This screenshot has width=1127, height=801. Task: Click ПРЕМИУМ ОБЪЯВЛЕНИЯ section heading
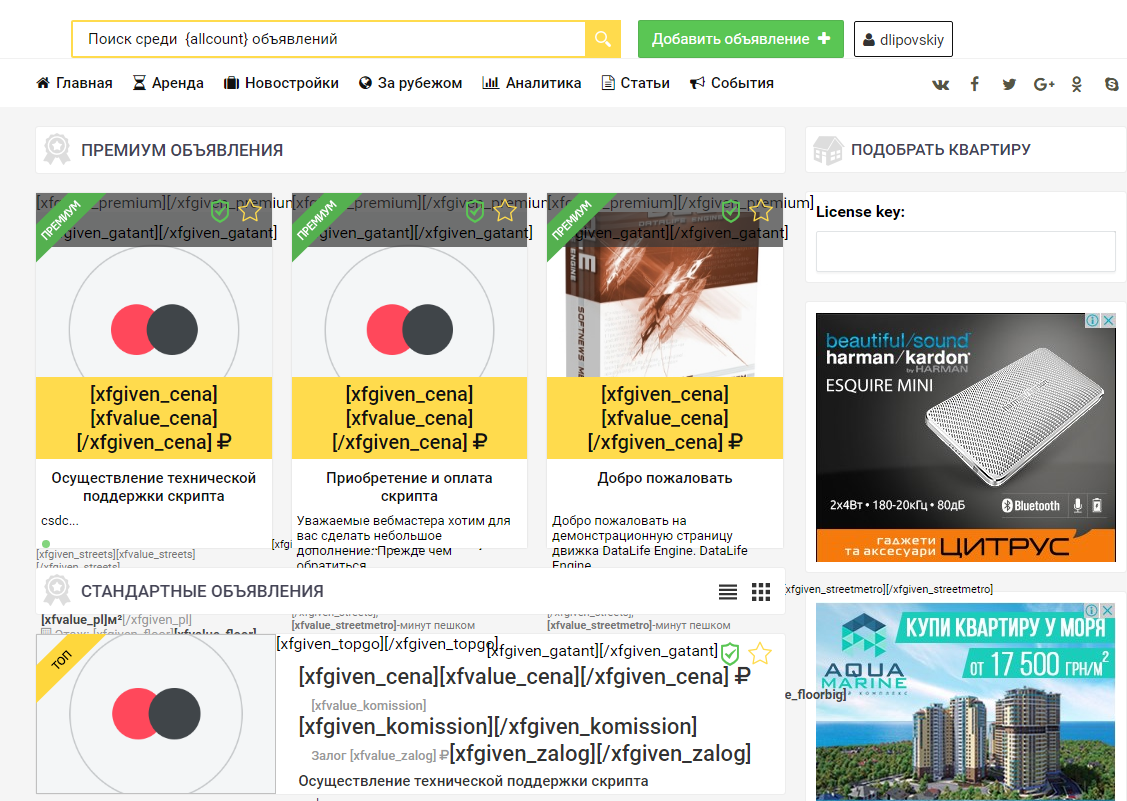(x=182, y=150)
